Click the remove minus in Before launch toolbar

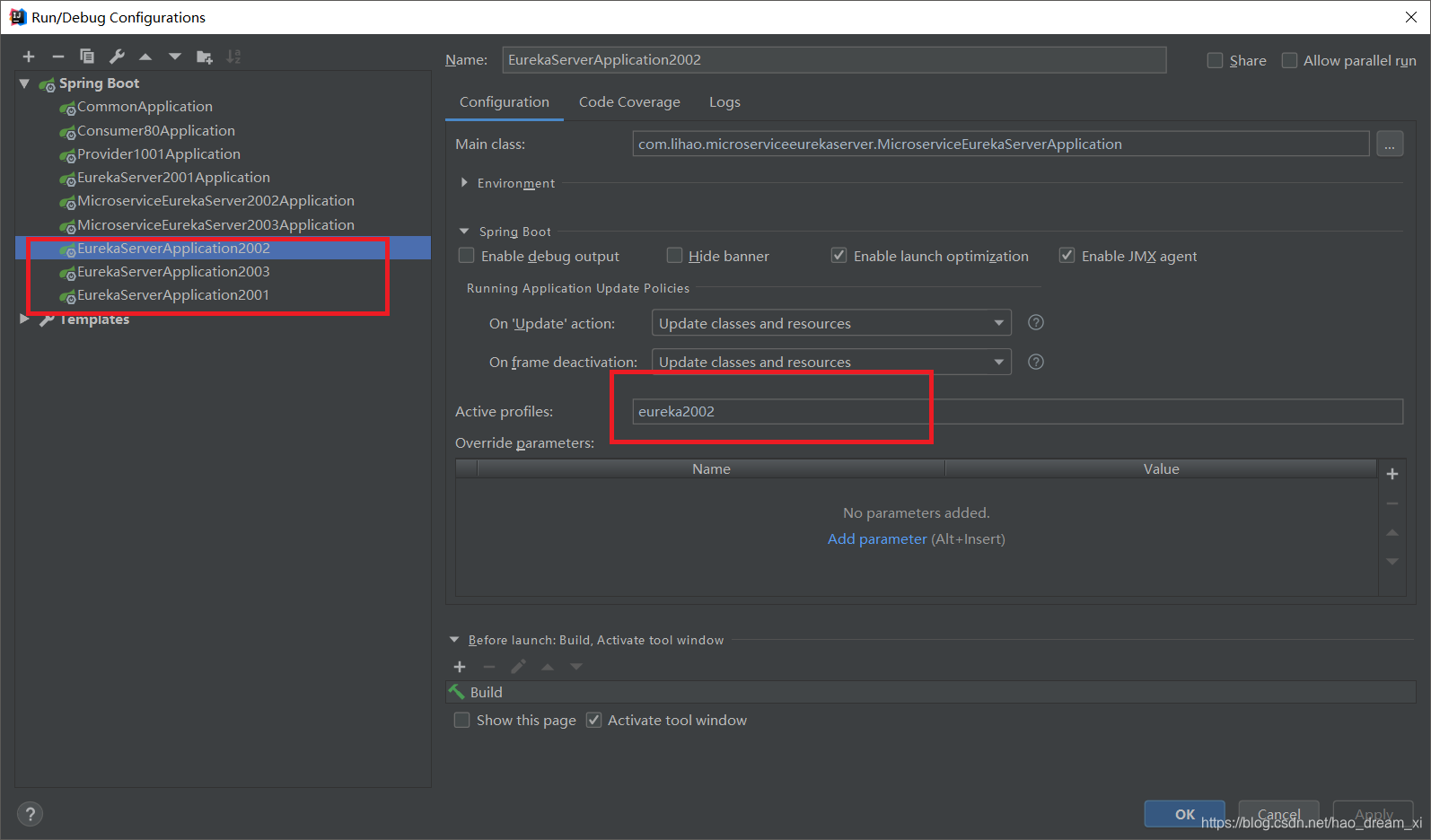489,667
